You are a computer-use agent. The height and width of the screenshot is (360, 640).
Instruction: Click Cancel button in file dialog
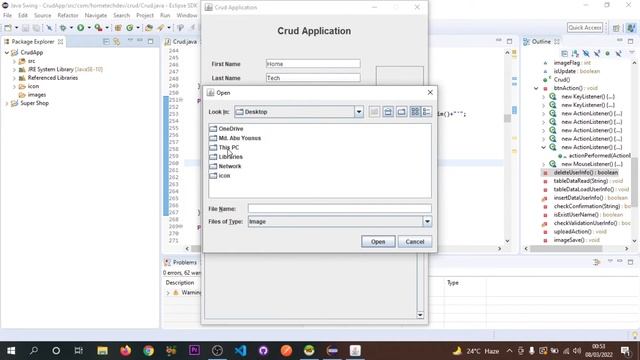pyautogui.click(x=415, y=242)
